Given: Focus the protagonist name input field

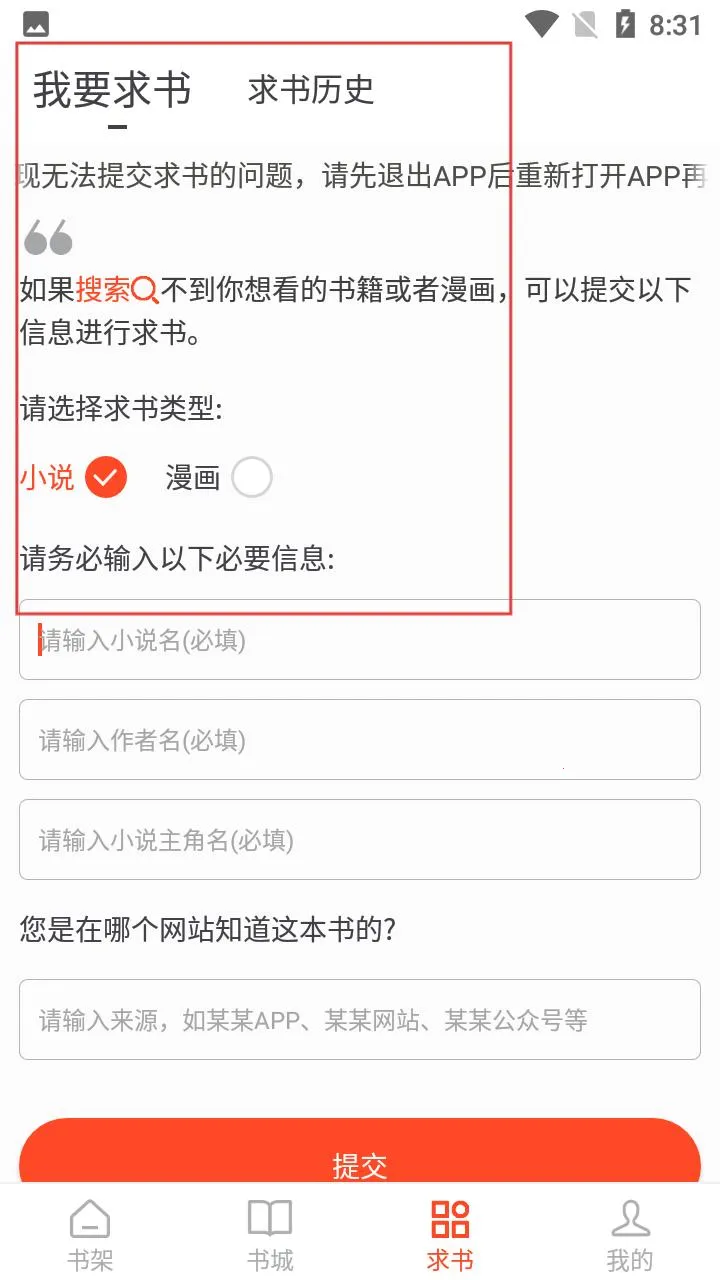Looking at the screenshot, I should (x=360, y=840).
